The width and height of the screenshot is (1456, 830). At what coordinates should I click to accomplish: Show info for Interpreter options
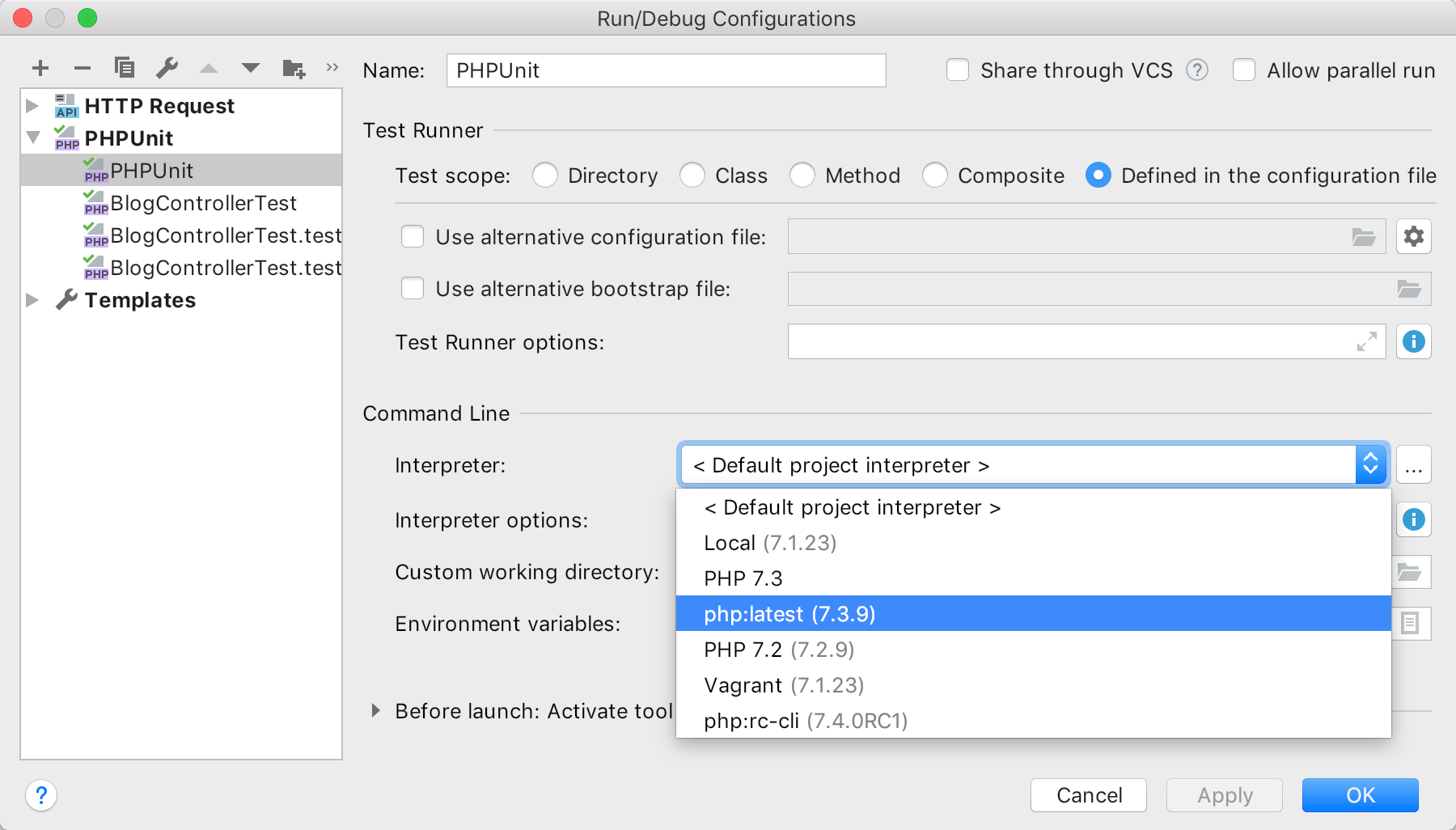[1414, 519]
